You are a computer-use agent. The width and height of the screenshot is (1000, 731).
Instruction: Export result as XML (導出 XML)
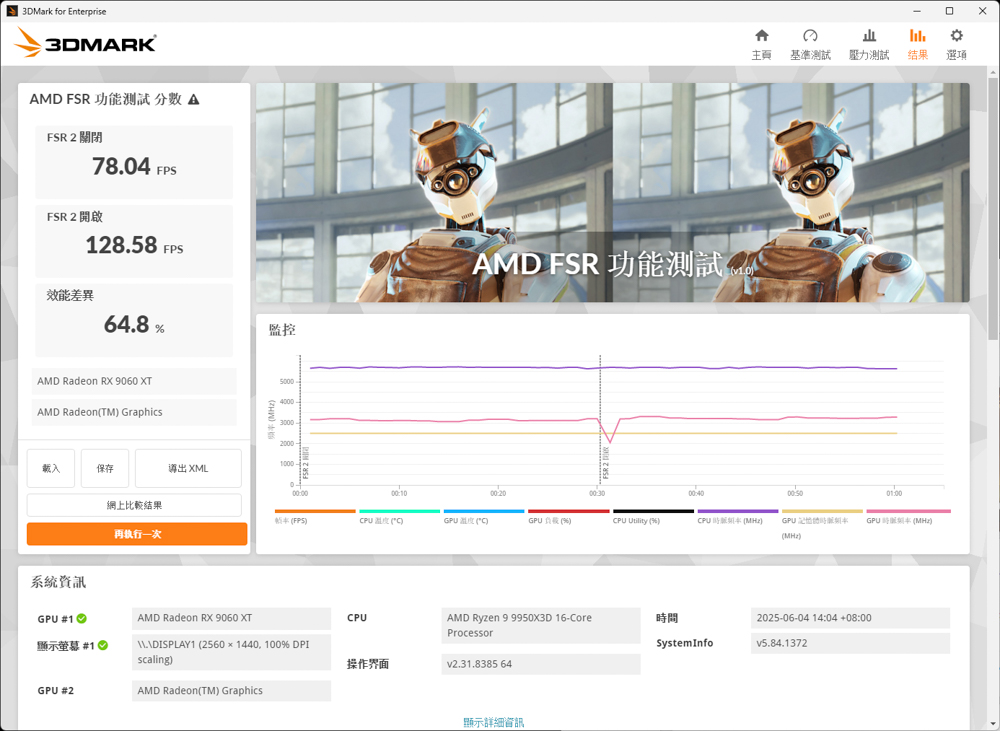click(x=188, y=468)
